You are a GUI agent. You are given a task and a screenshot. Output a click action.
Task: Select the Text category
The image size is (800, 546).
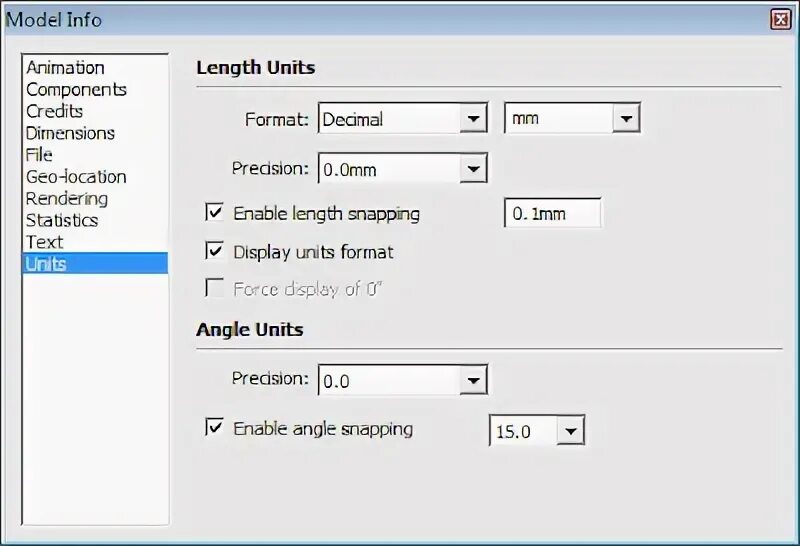[x=45, y=242]
